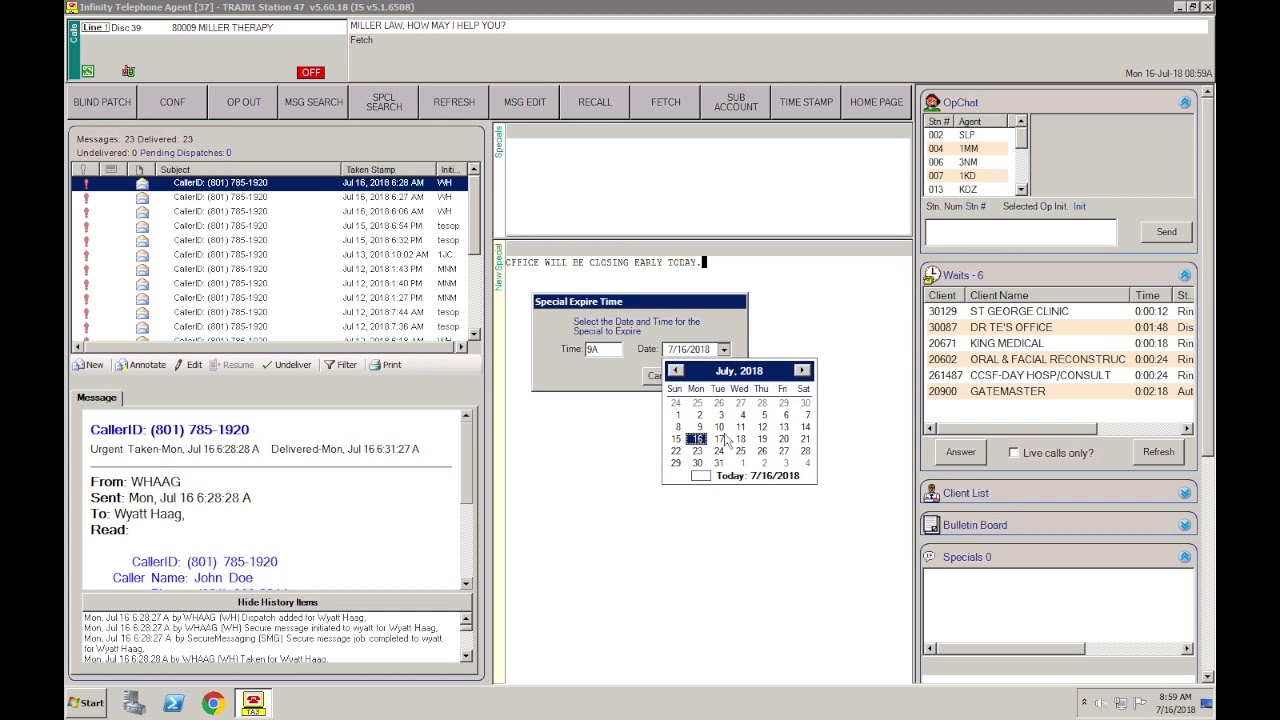Select agent 1MM in OpChat list
1280x720 pixels.
pos(968,148)
